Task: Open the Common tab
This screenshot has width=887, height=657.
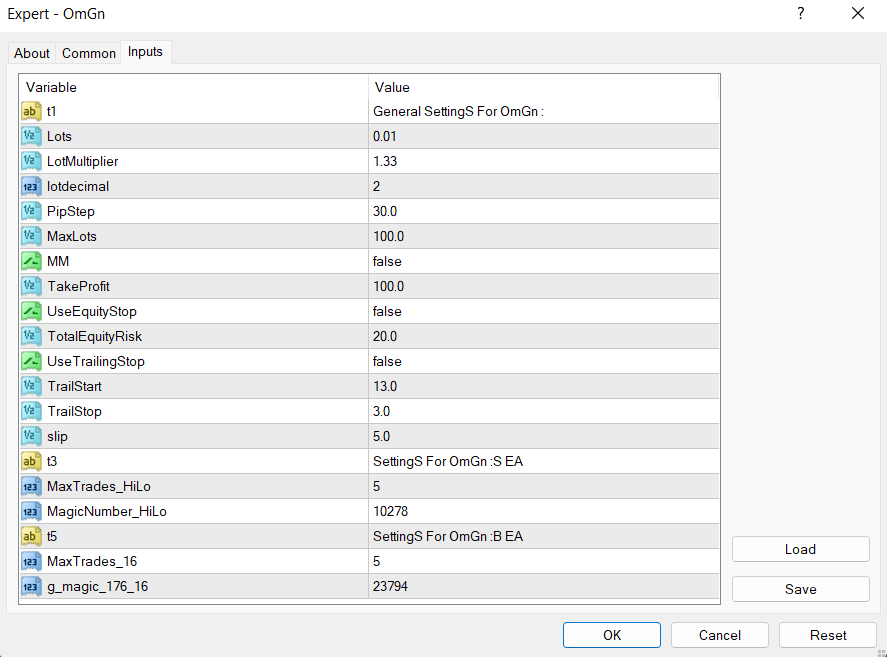Action: tap(89, 53)
